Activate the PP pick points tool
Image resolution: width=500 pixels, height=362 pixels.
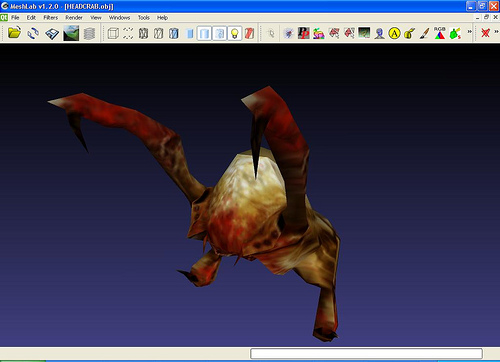303,33
